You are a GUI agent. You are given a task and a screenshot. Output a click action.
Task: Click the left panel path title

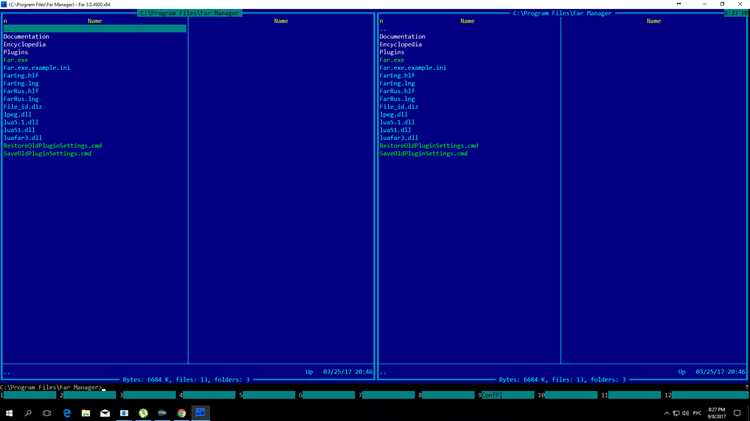click(190, 13)
